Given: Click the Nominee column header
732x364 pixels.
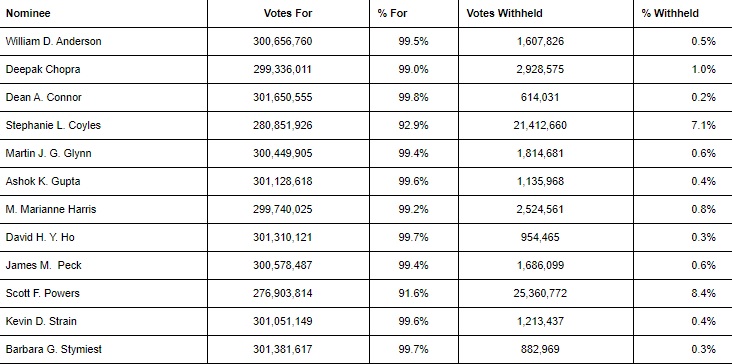Looking at the screenshot, I should 28,14.
